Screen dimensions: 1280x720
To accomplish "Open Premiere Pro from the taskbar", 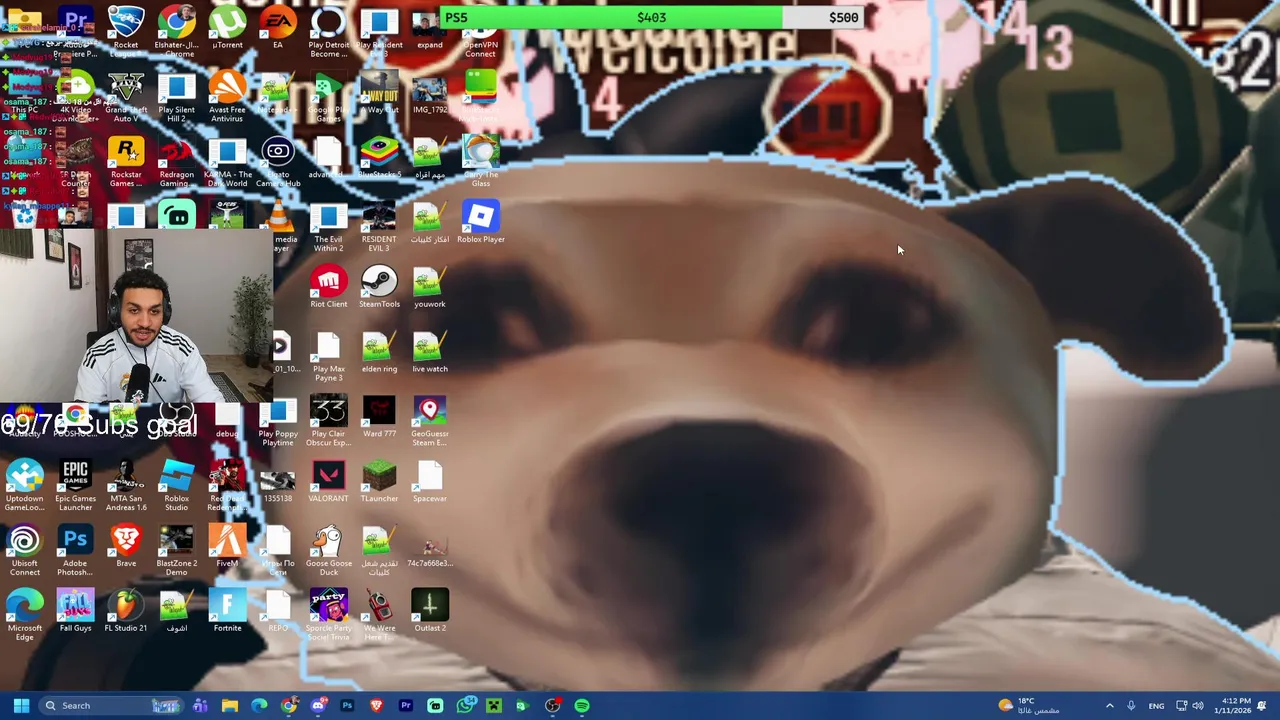I will [x=406, y=706].
